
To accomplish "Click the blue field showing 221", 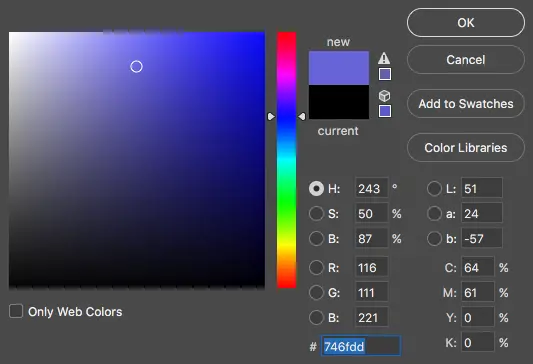I will click(x=371, y=317).
